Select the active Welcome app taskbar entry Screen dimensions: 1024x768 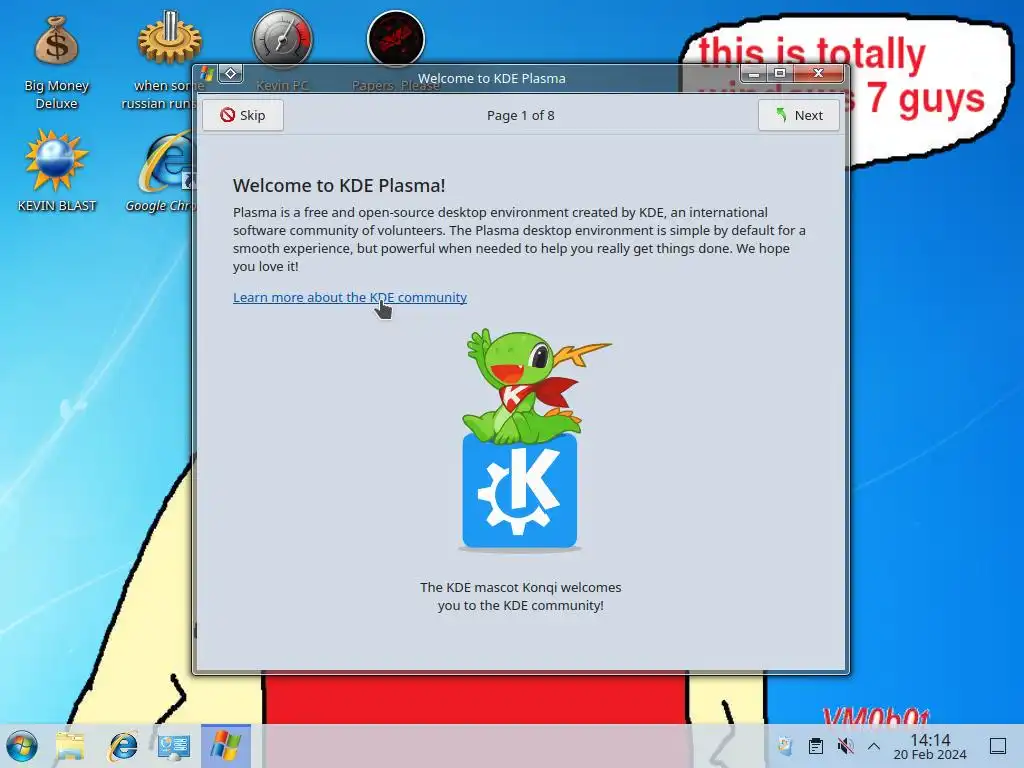click(226, 746)
